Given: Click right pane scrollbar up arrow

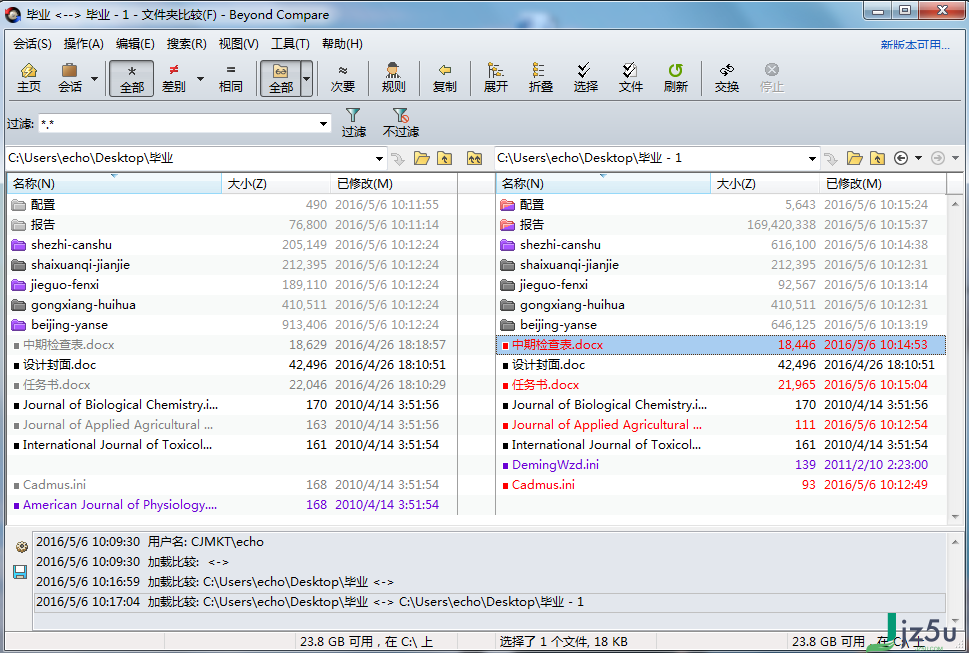Looking at the screenshot, I should (x=955, y=203).
